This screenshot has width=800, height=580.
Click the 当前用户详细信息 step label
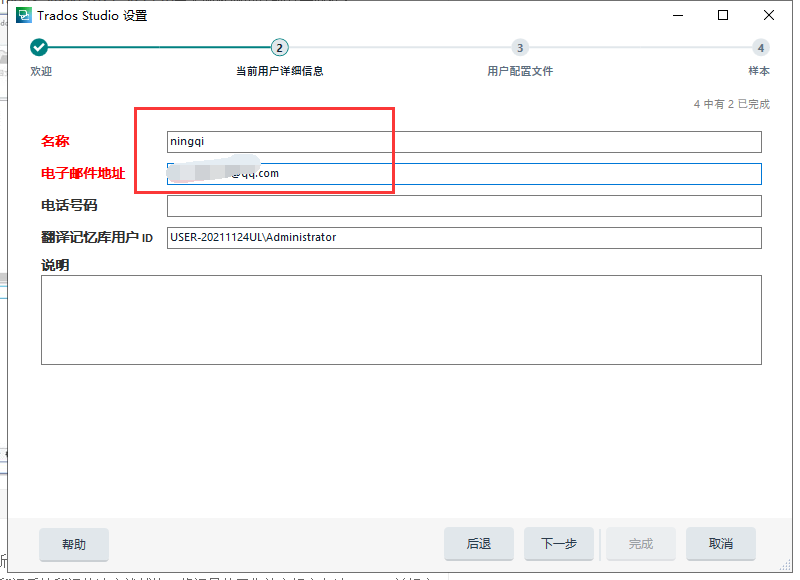tap(280, 71)
